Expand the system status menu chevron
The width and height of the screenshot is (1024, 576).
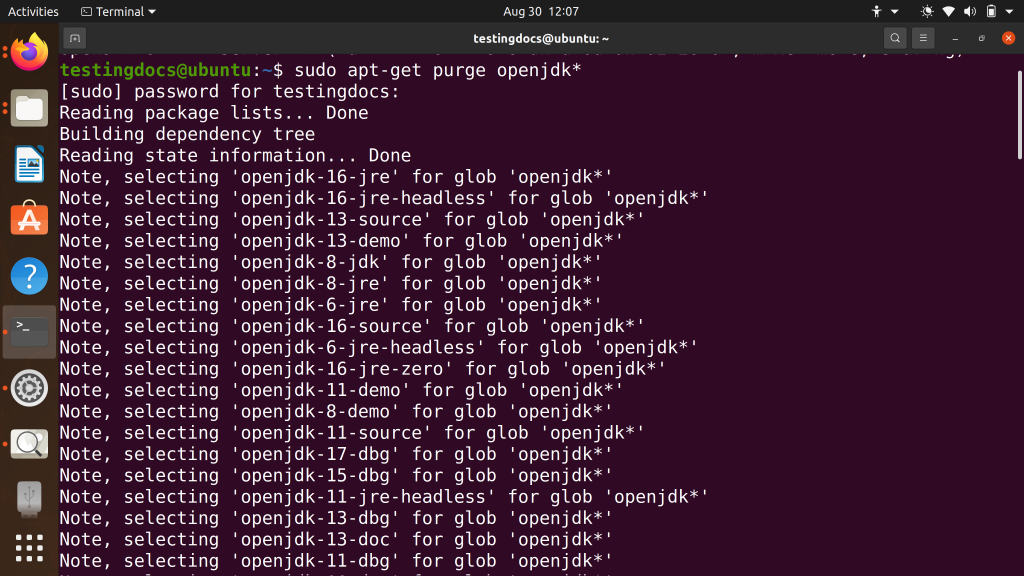coord(1008,11)
